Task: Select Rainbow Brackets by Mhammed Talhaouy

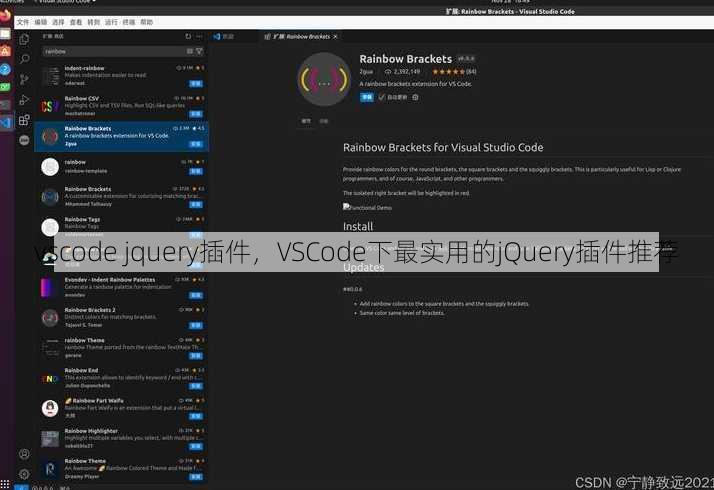Action: [x=122, y=196]
